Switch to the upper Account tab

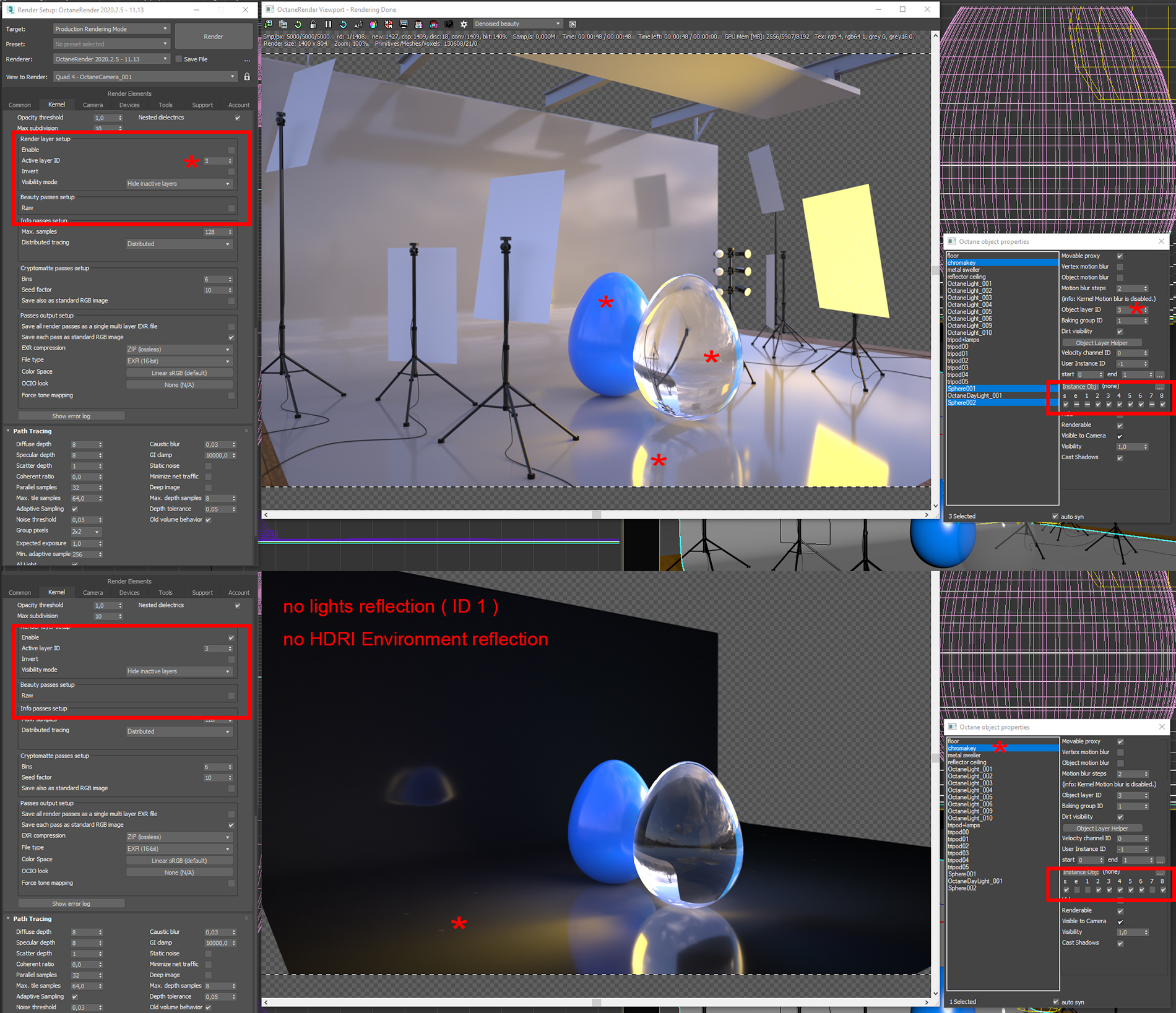point(239,105)
